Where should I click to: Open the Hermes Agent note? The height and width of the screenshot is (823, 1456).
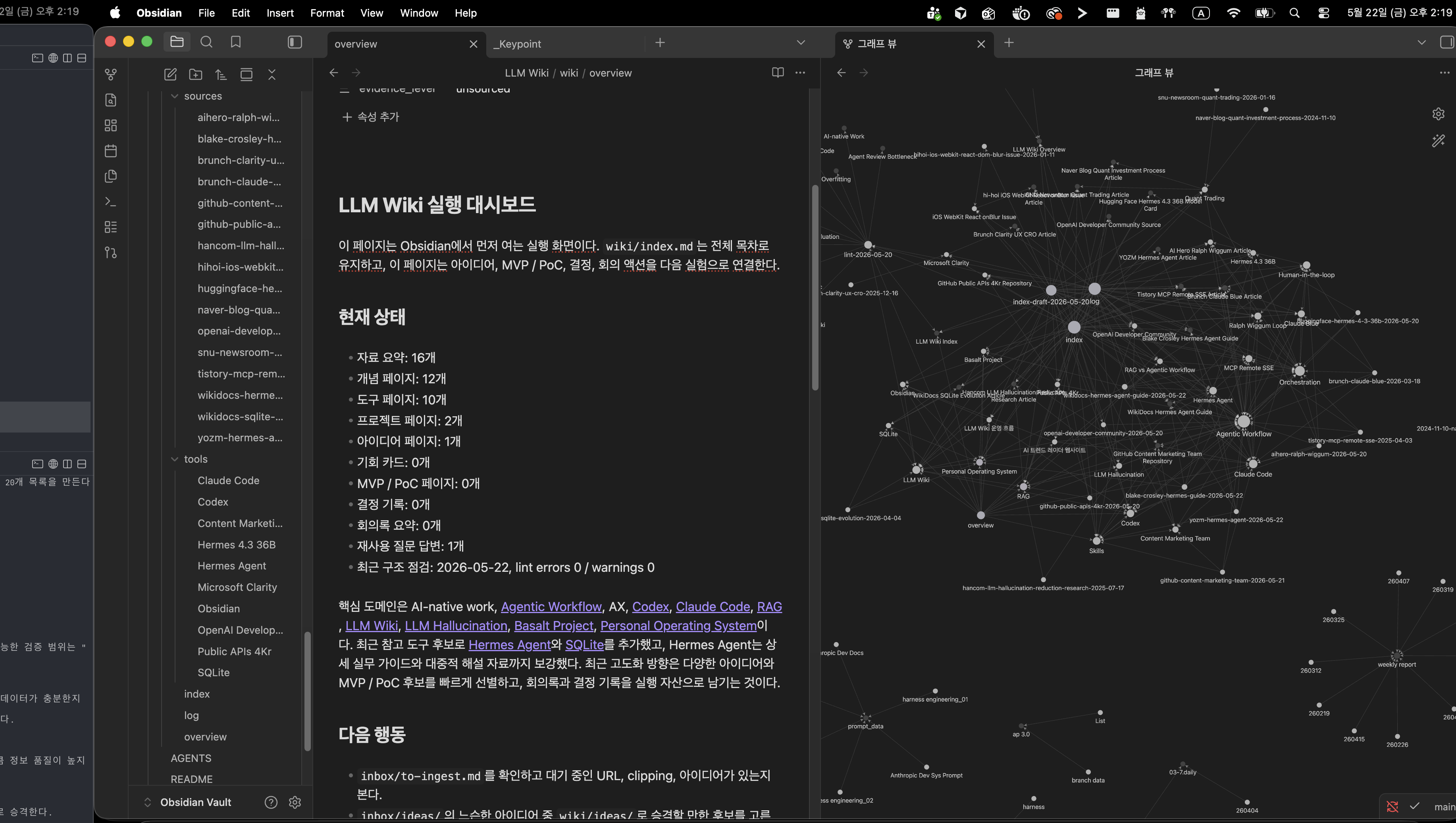(x=232, y=566)
